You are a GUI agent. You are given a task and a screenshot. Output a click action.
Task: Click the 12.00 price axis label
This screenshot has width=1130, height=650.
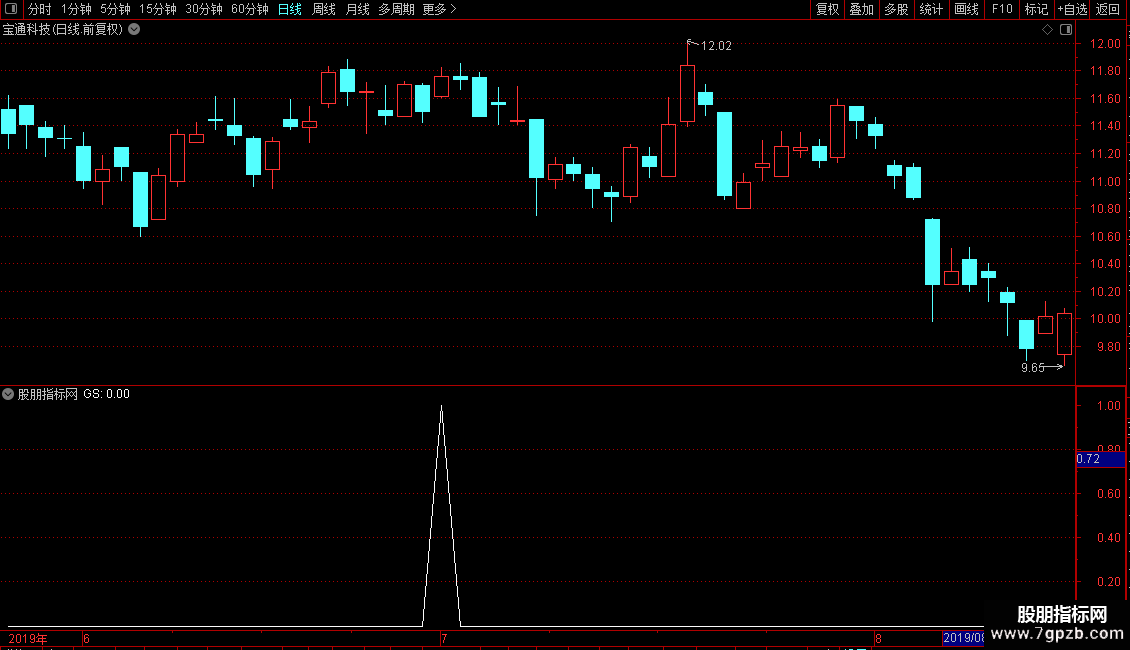pyautogui.click(x=1105, y=43)
